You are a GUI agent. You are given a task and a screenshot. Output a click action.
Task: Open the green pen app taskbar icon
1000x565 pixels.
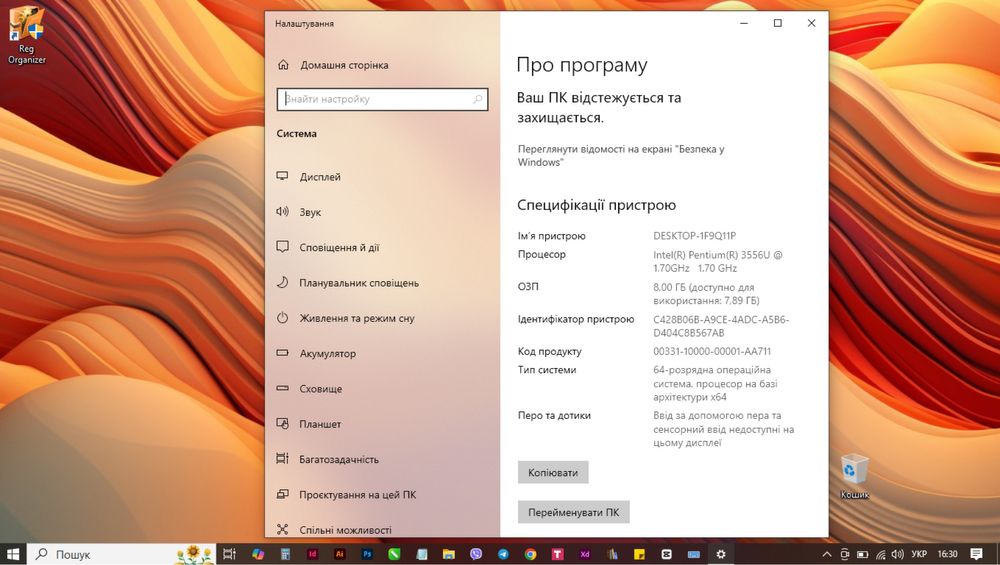(394, 554)
